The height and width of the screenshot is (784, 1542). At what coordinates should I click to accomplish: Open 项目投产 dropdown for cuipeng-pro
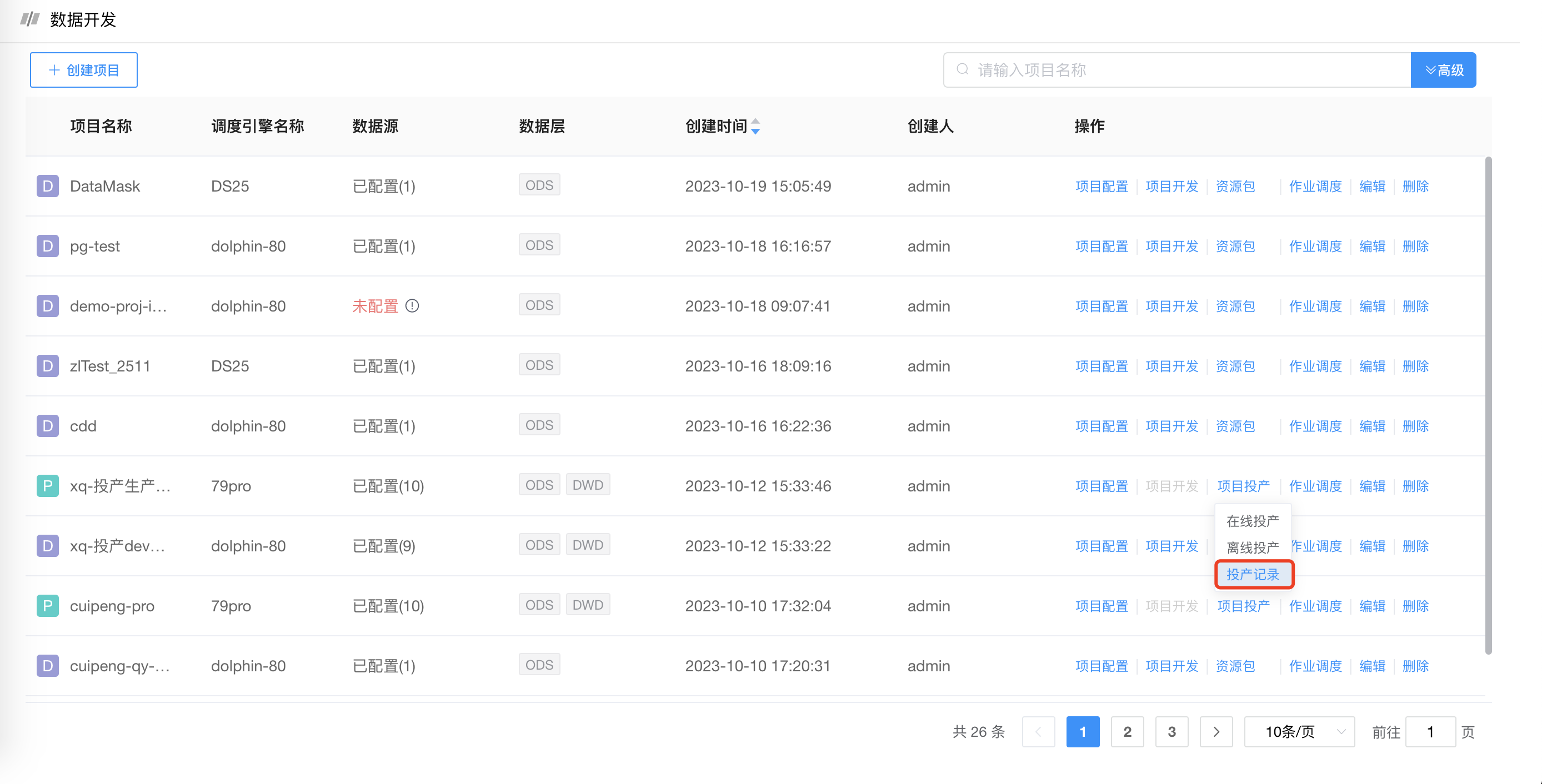click(x=1243, y=606)
